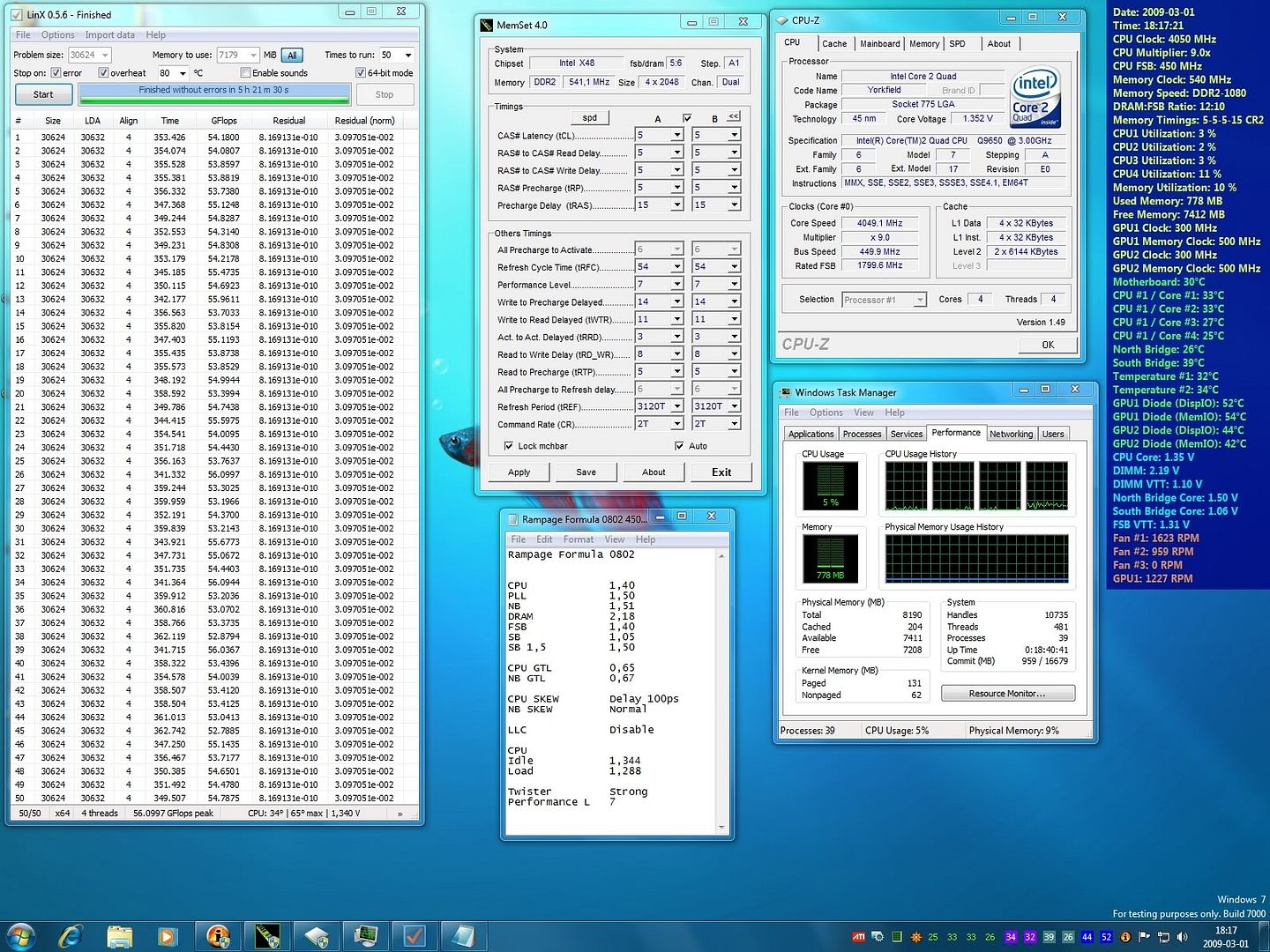
Task: Open the File menu in LinX
Action: 23,35
